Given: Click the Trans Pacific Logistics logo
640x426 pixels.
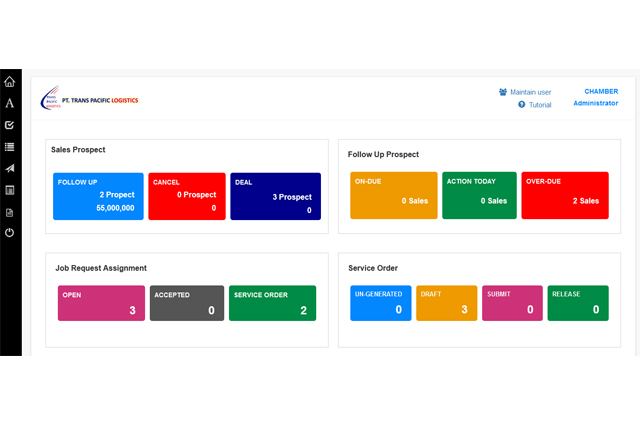Looking at the screenshot, I should tap(89, 100).
